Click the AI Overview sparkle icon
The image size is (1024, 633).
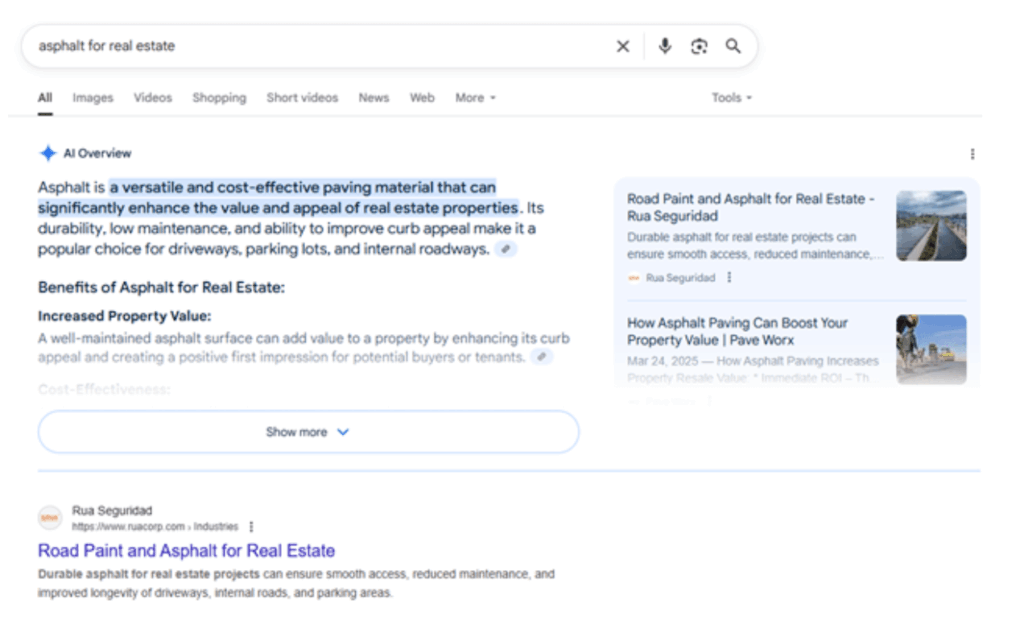pos(48,153)
